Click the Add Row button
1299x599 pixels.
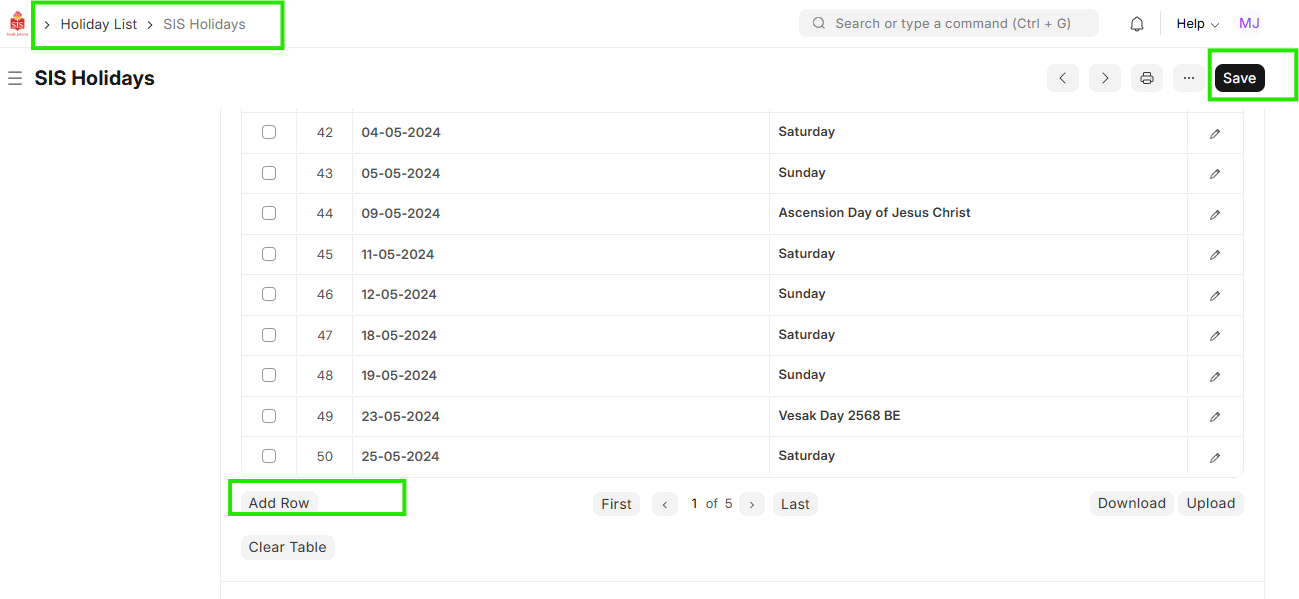(x=279, y=503)
